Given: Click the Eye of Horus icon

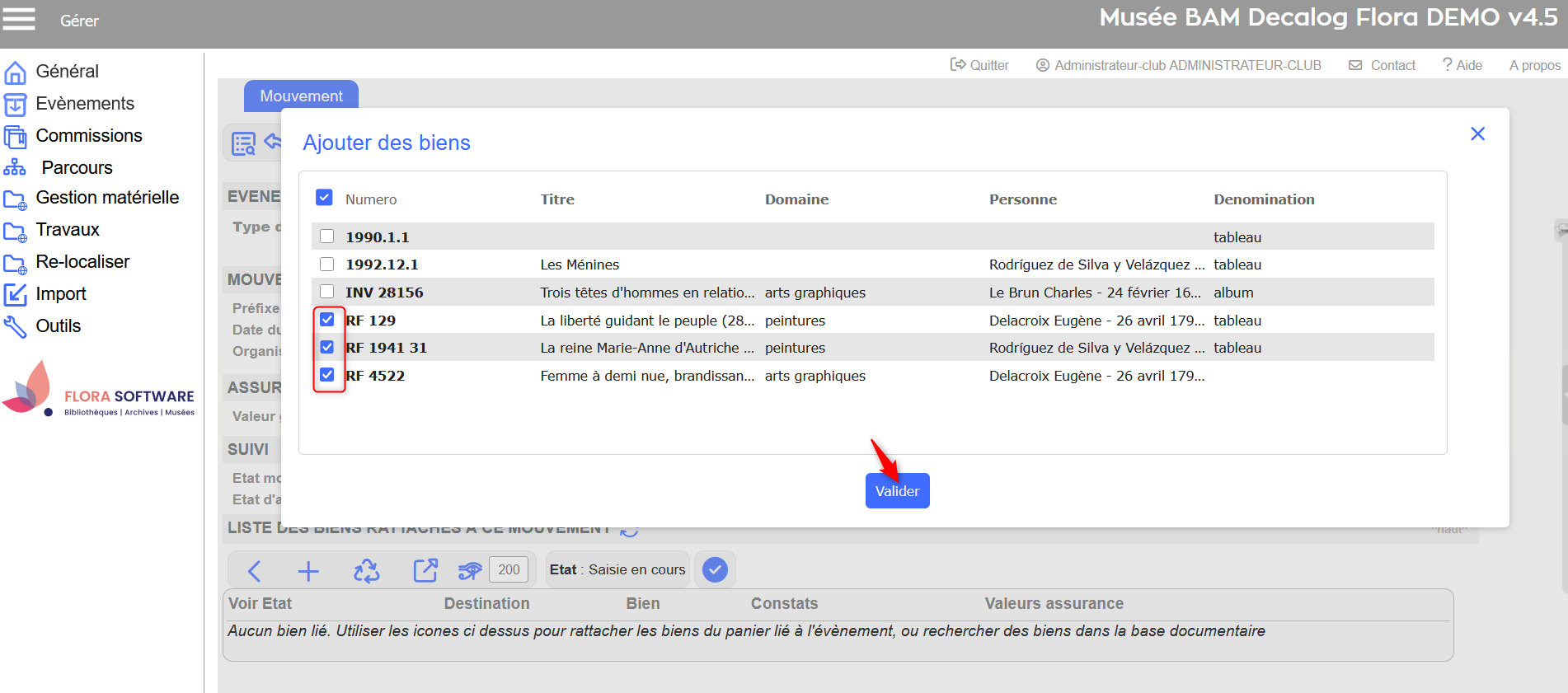Looking at the screenshot, I should pos(470,570).
